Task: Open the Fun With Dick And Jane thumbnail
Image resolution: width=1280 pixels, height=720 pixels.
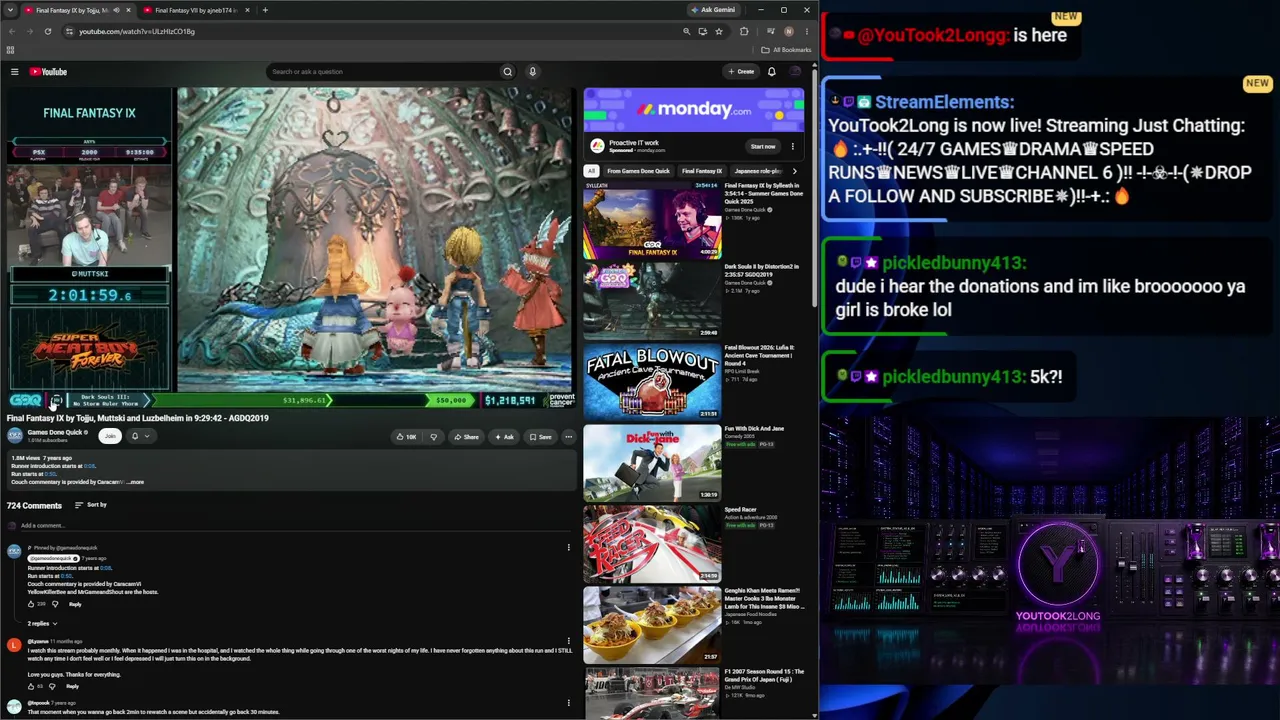Action: coord(652,462)
